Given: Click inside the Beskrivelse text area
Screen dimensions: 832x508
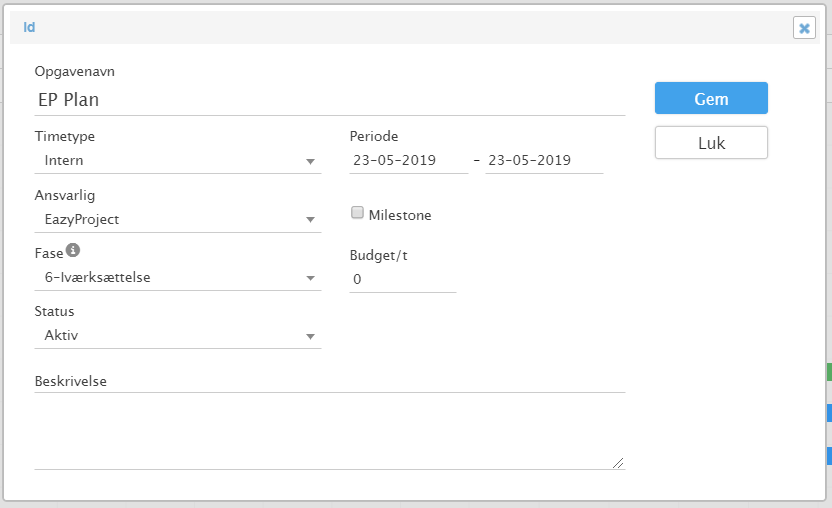Looking at the screenshot, I should tap(330, 431).
